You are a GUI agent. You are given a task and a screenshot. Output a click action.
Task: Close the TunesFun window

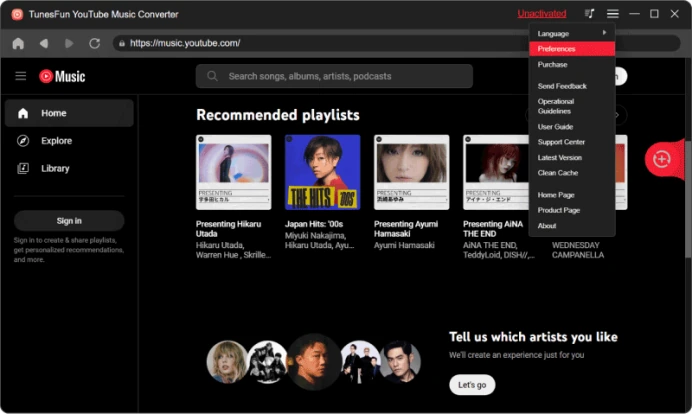point(675,14)
